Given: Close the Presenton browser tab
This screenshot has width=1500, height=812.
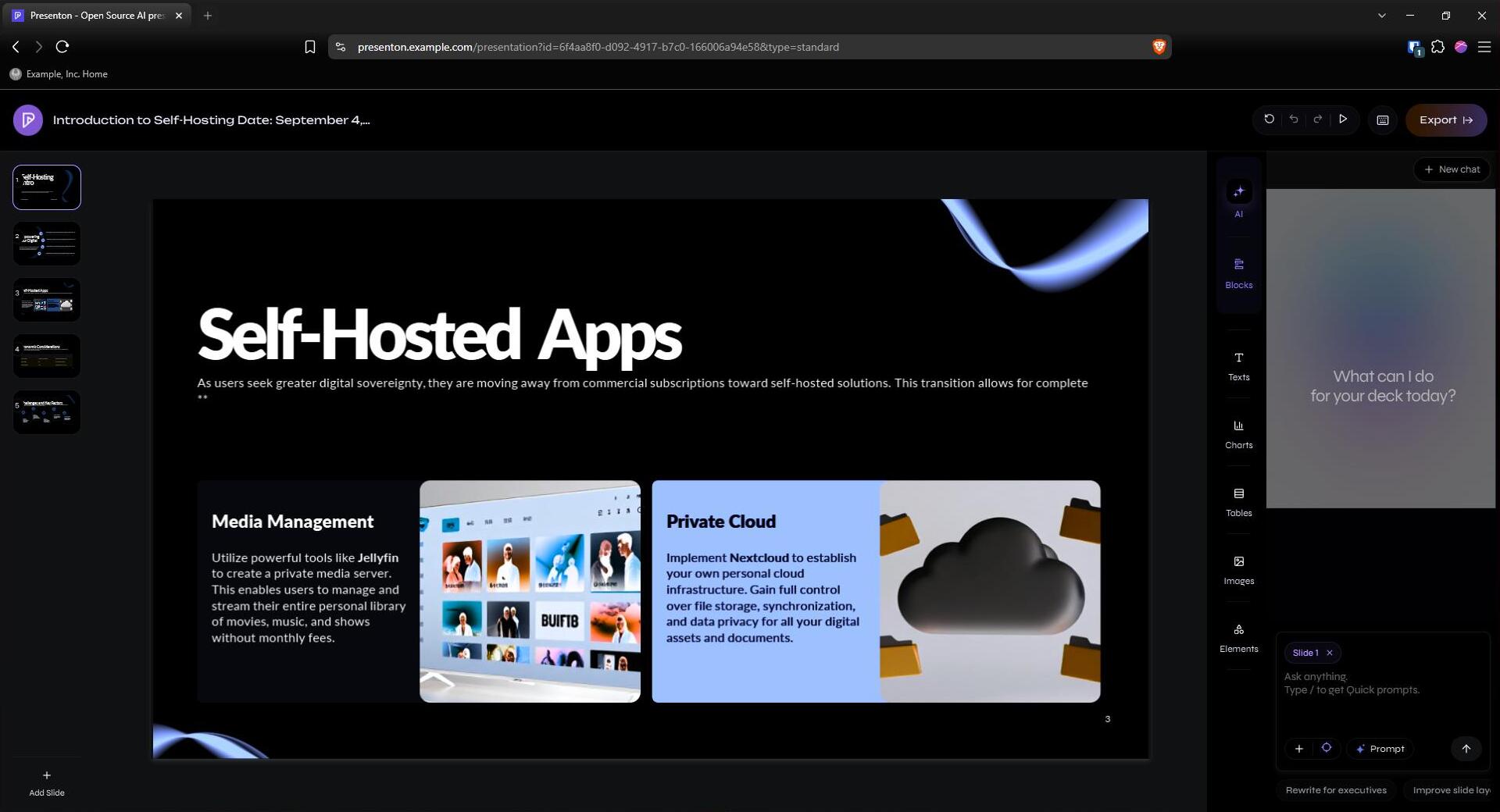Looking at the screenshot, I should tap(178, 16).
